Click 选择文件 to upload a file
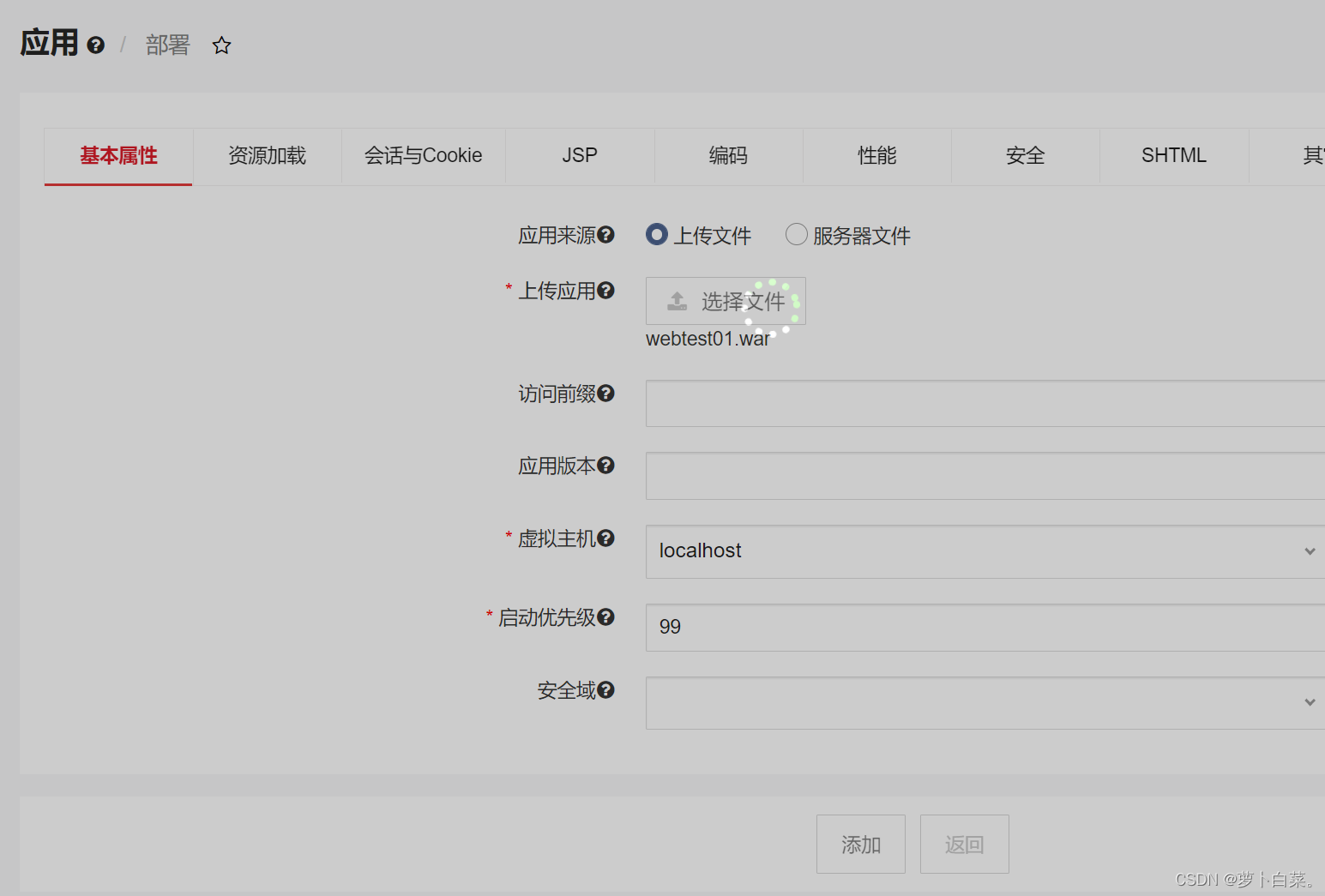1325x896 pixels. click(725, 301)
